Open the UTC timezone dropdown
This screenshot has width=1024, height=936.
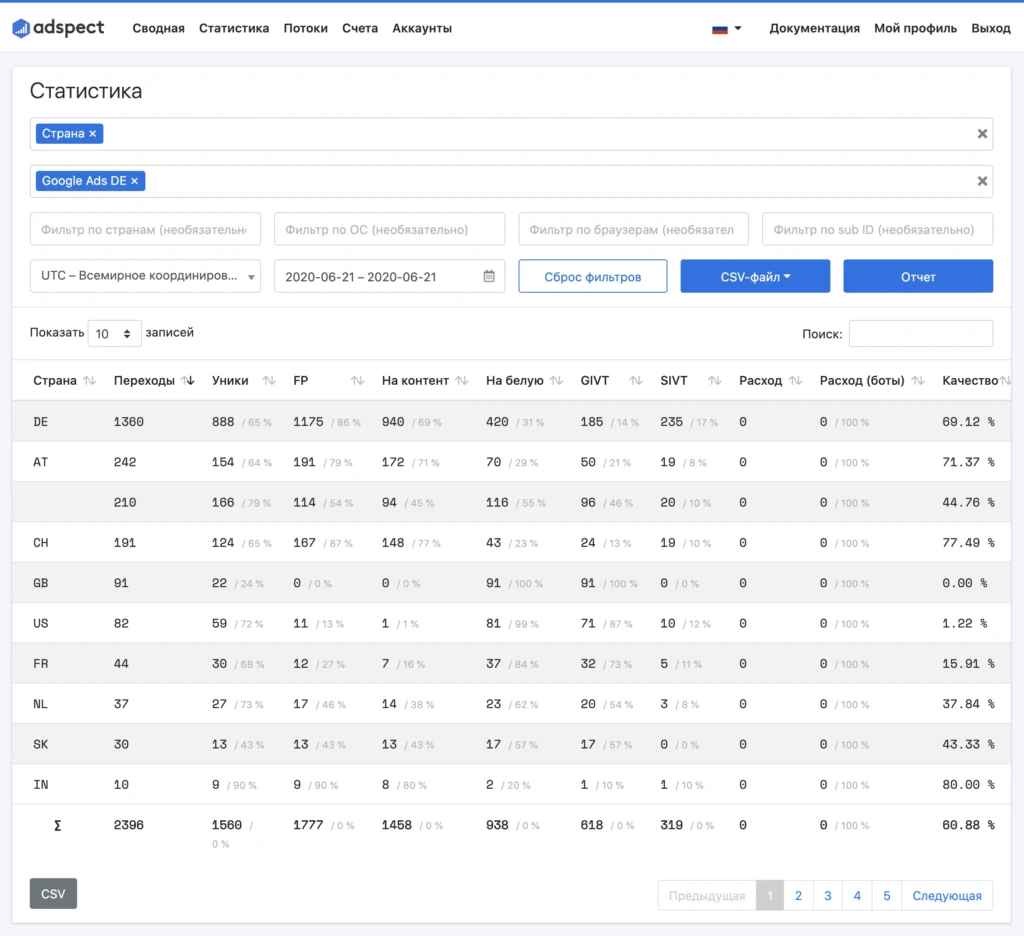click(x=145, y=276)
